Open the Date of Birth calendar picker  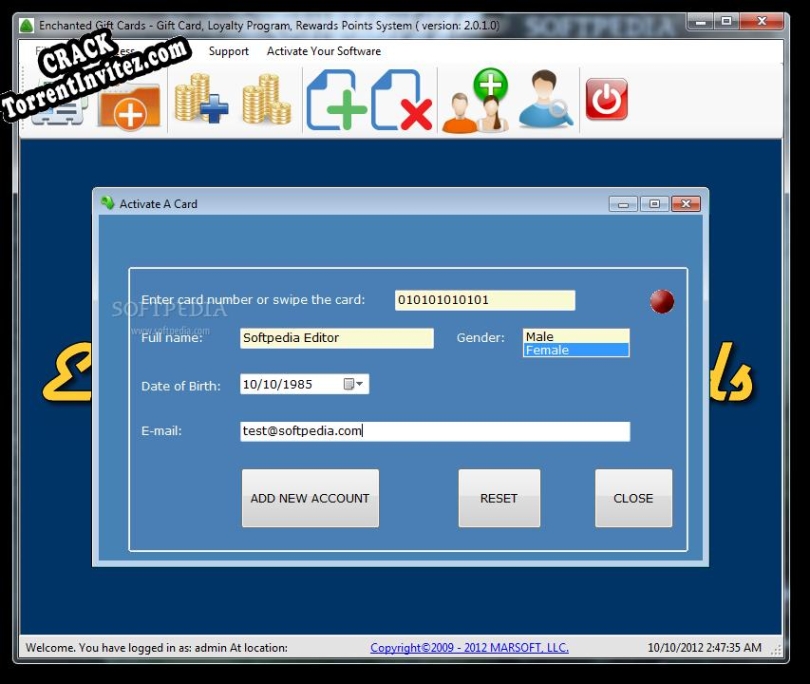[x=357, y=383]
